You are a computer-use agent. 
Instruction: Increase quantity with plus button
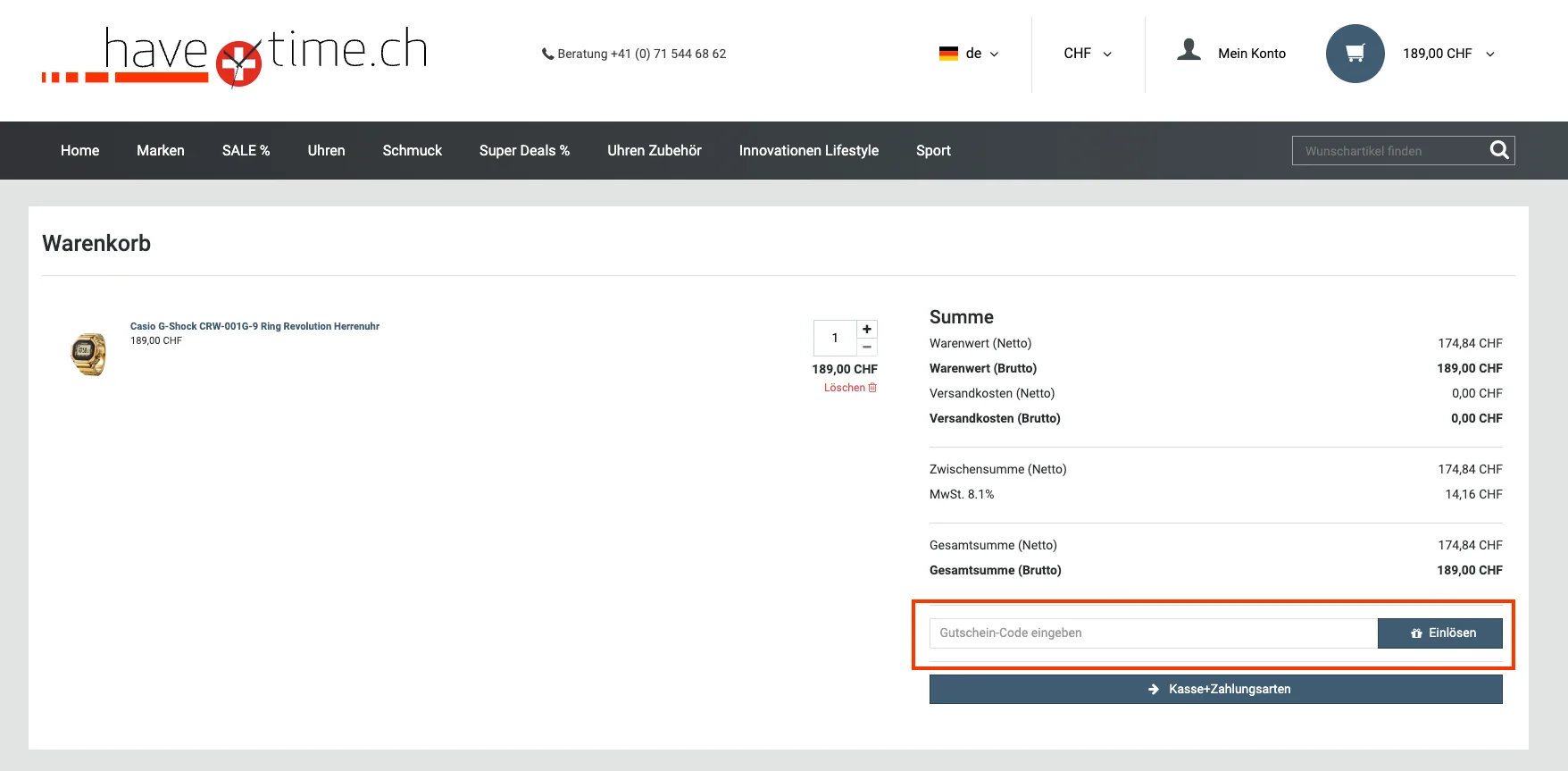coord(867,329)
